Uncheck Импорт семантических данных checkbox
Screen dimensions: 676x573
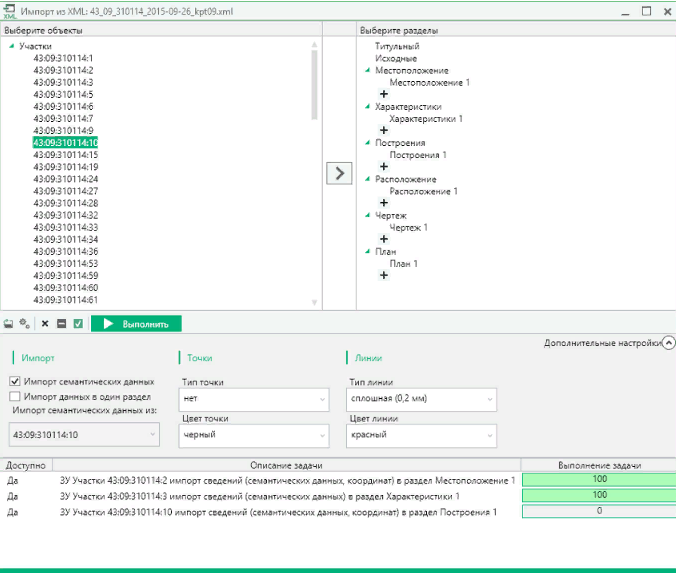coord(15,381)
